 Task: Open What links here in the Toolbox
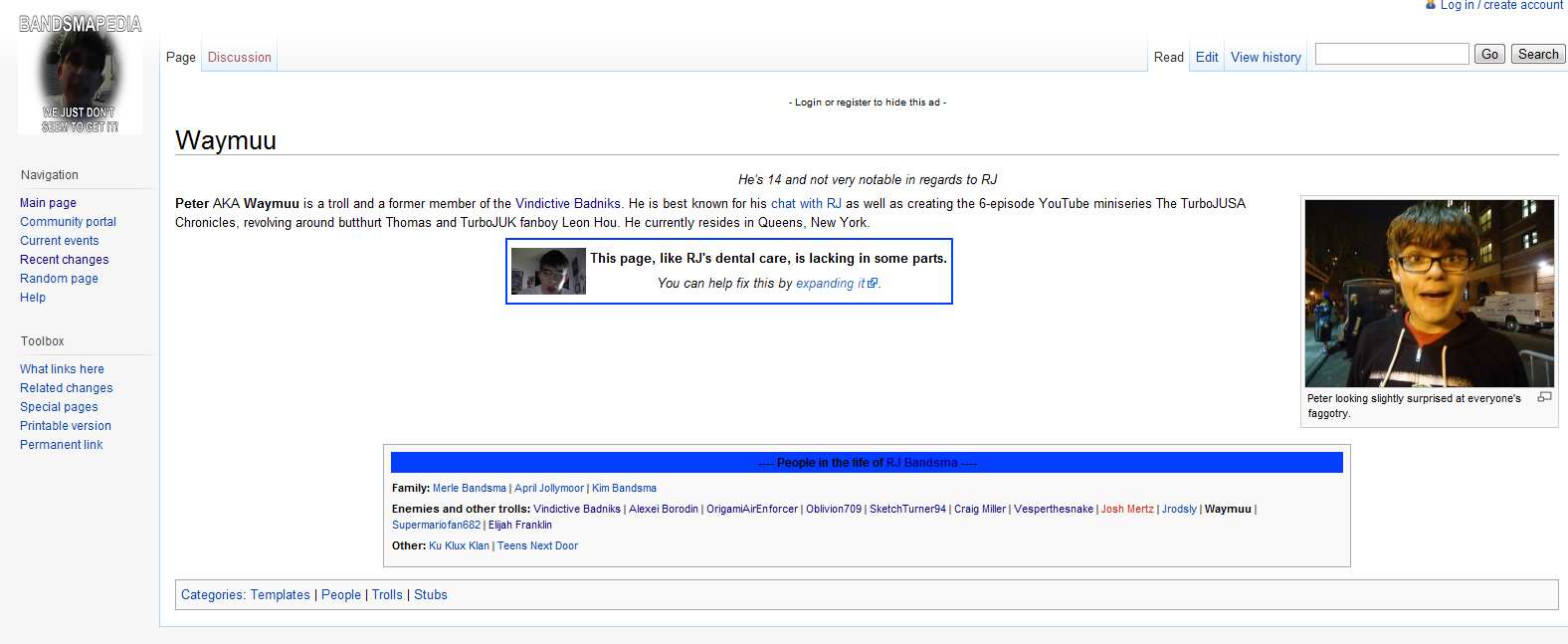[62, 369]
